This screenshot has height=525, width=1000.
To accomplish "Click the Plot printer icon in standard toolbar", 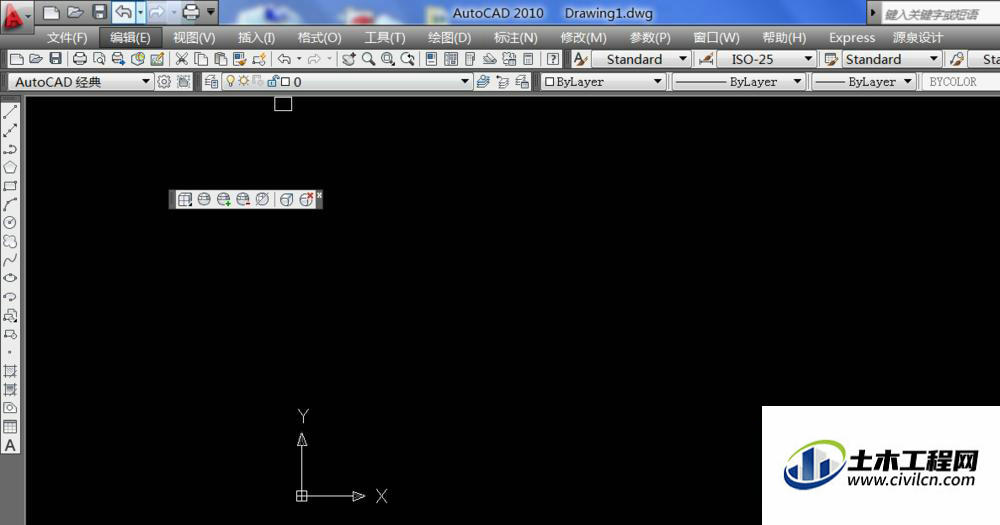I will [x=80, y=59].
